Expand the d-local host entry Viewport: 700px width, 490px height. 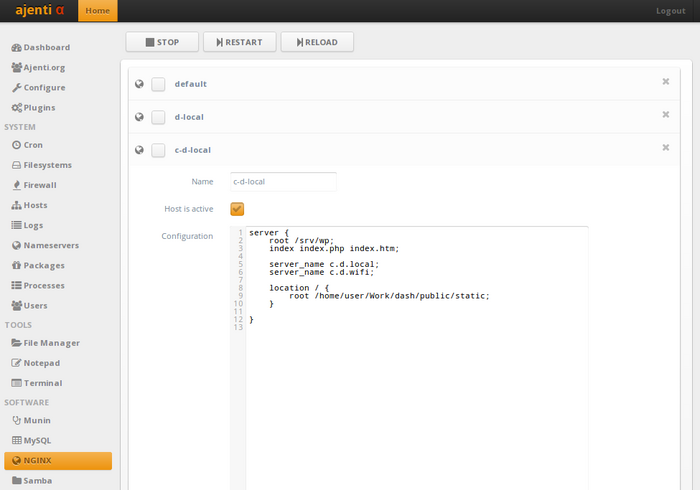[189, 117]
